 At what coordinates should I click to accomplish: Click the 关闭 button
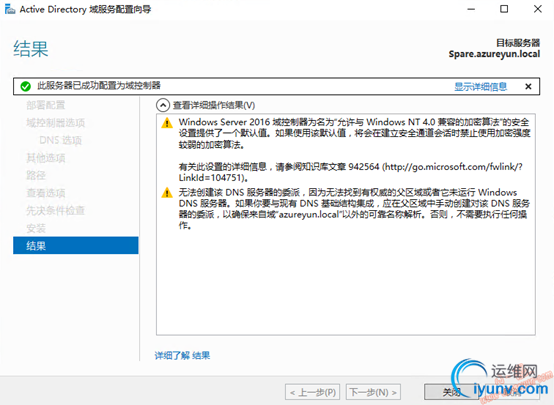pyautogui.click(x=451, y=392)
